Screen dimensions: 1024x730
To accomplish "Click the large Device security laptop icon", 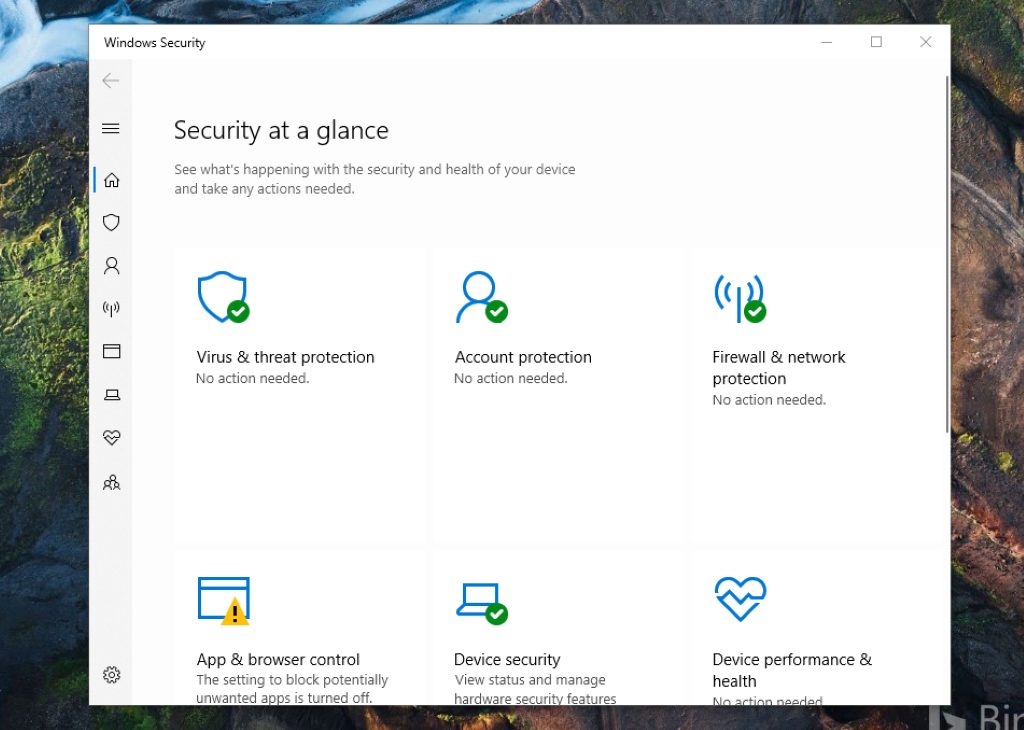I will tap(481, 604).
